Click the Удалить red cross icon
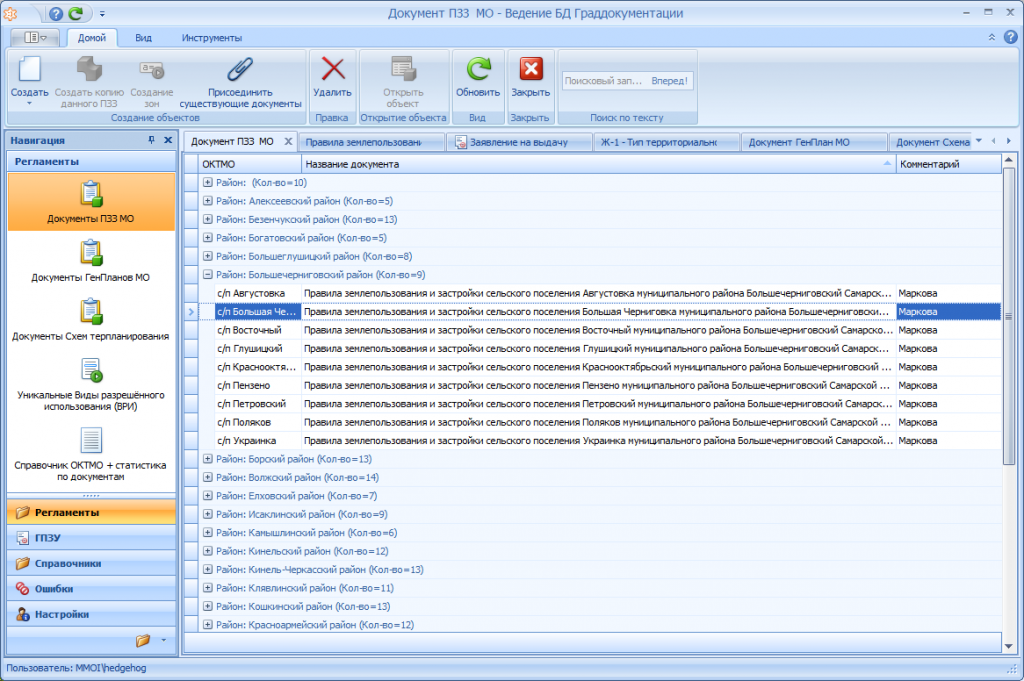This screenshot has width=1024, height=681. (332, 69)
